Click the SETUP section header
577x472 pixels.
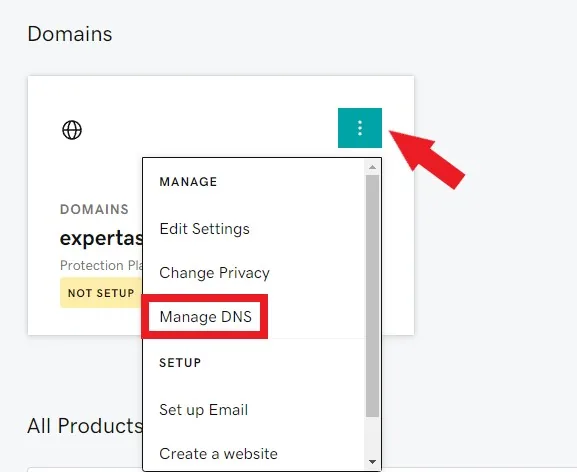click(x=180, y=363)
